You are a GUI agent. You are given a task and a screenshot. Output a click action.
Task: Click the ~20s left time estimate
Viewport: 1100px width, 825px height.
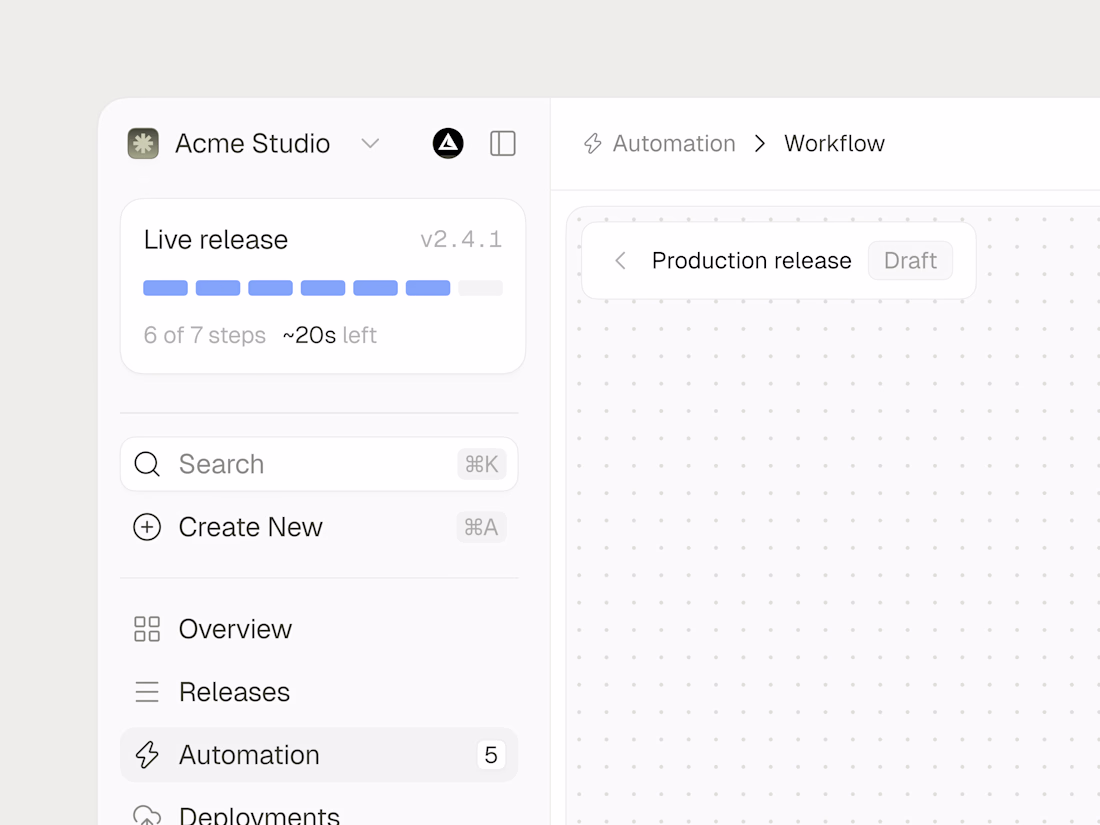(x=330, y=335)
